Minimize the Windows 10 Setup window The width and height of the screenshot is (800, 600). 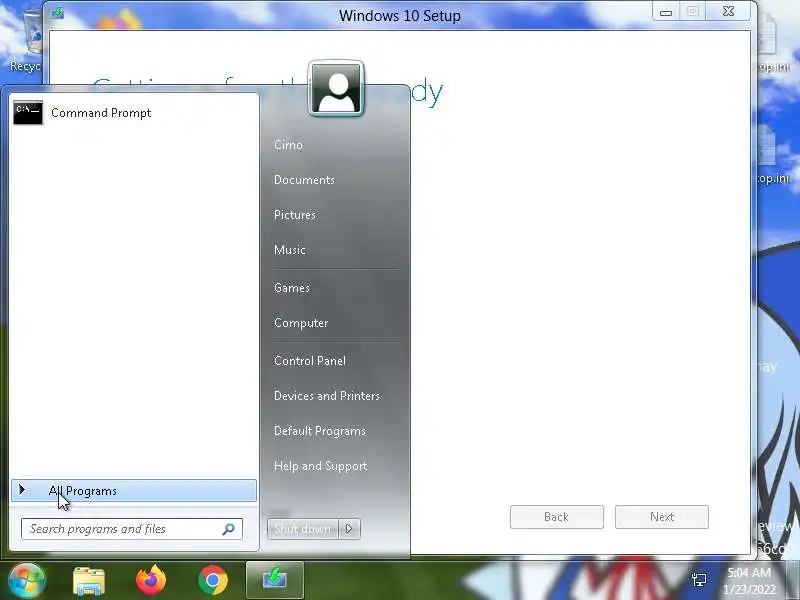pos(666,12)
